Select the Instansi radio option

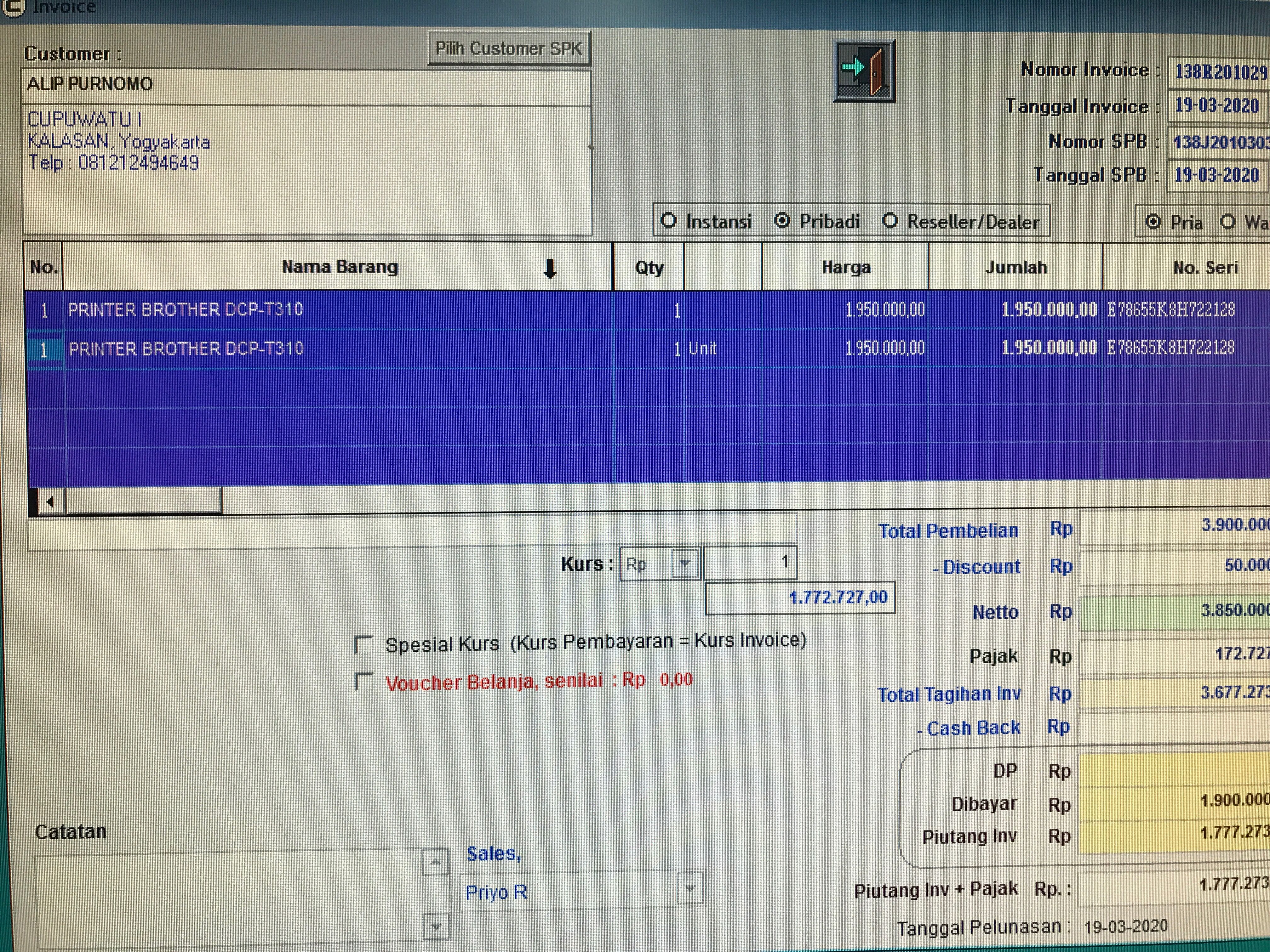click(x=669, y=221)
